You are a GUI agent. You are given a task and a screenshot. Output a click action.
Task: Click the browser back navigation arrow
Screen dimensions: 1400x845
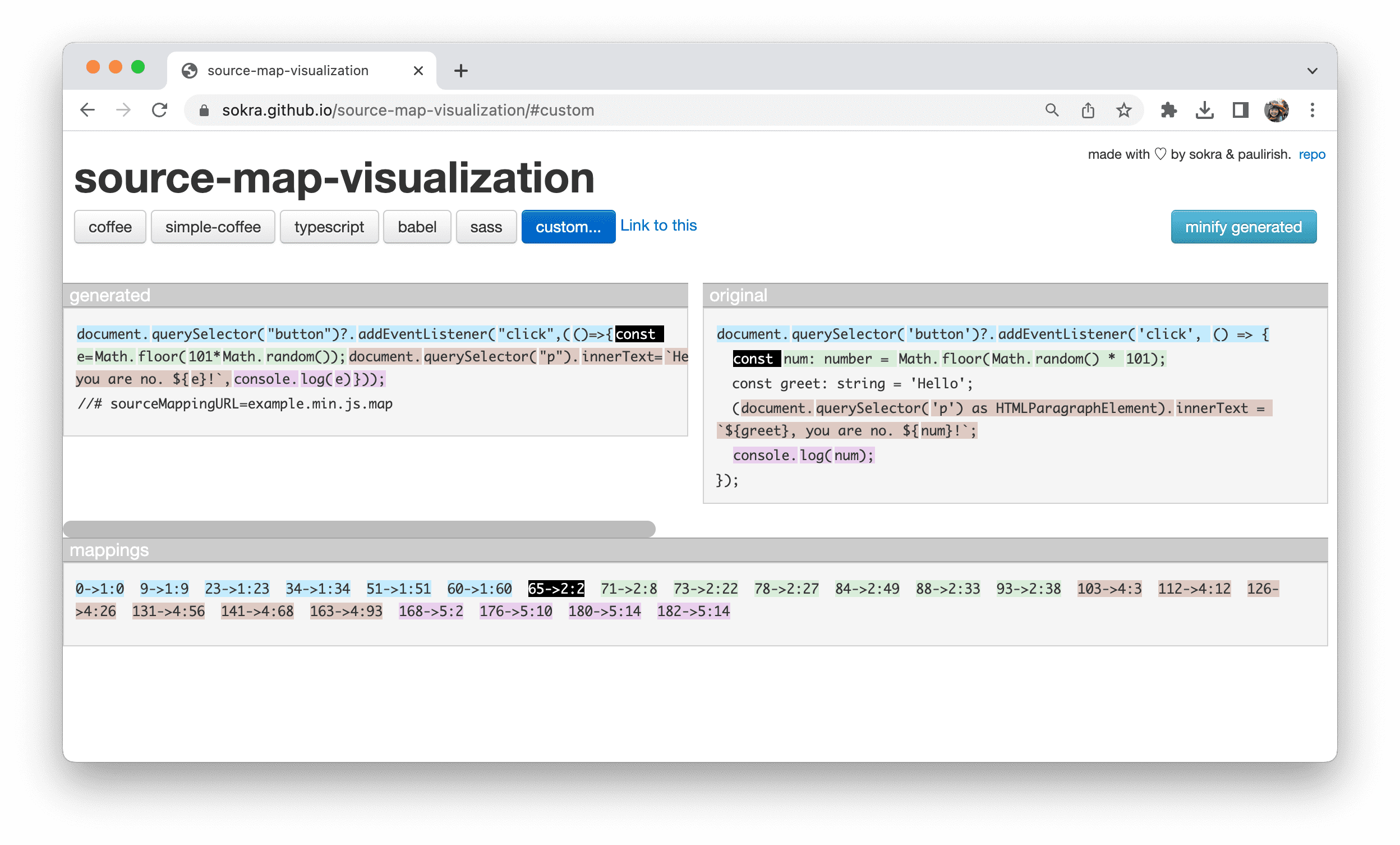tap(87, 110)
